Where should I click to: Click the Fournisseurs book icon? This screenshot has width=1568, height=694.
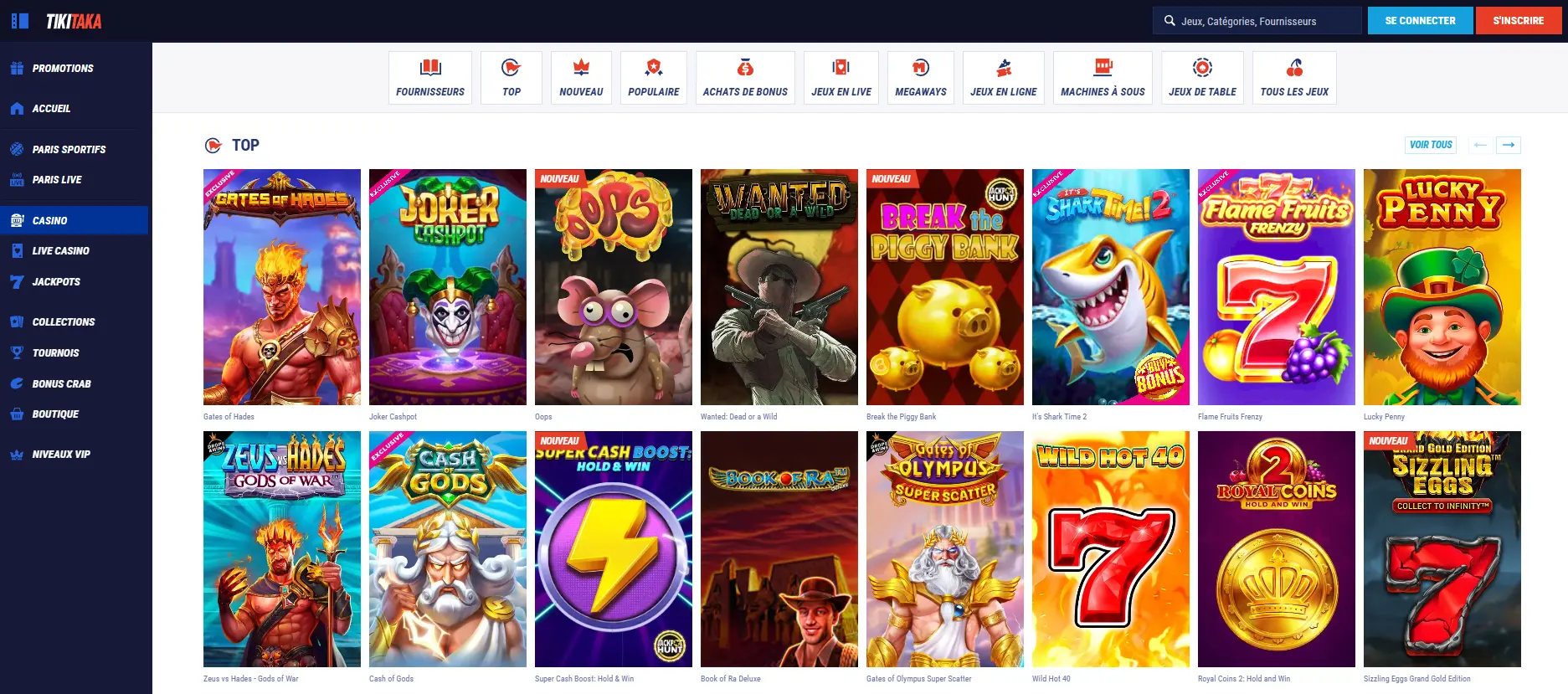[x=430, y=67]
